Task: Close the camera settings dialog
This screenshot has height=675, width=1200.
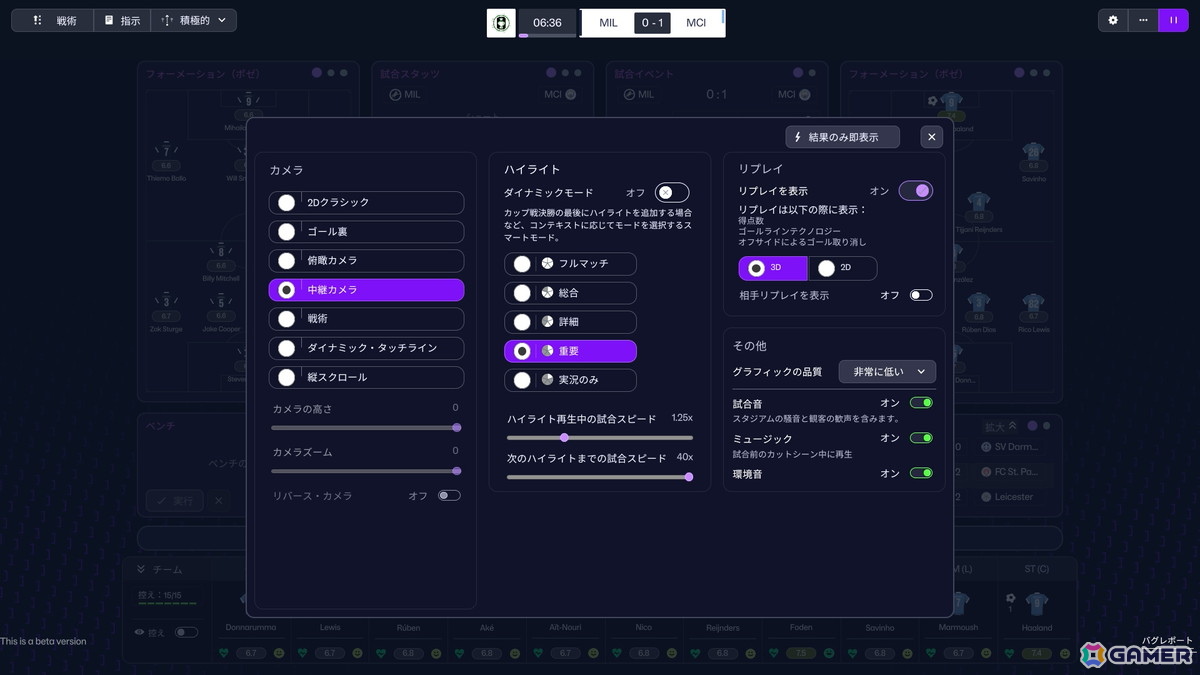Action: pos(931,136)
